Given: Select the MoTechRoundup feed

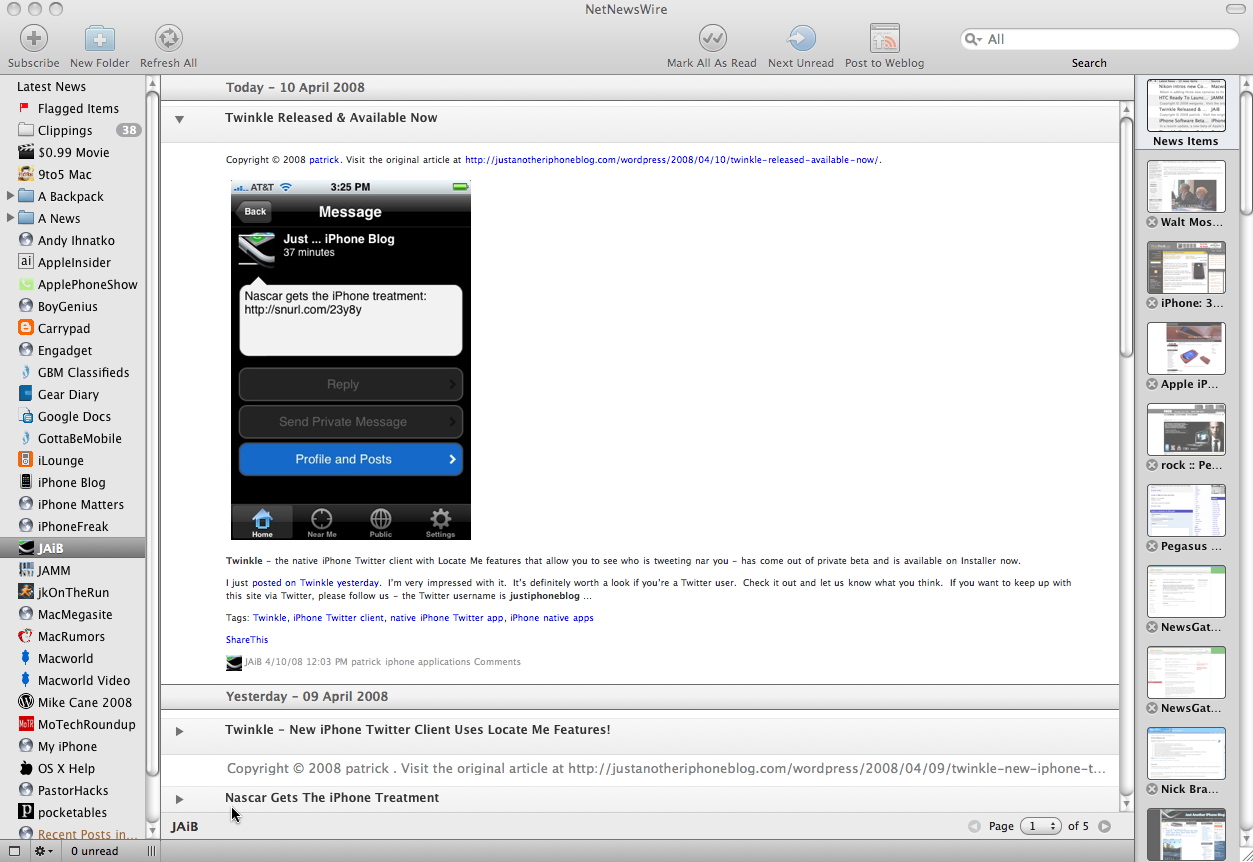Looking at the screenshot, I should (x=86, y=724).
